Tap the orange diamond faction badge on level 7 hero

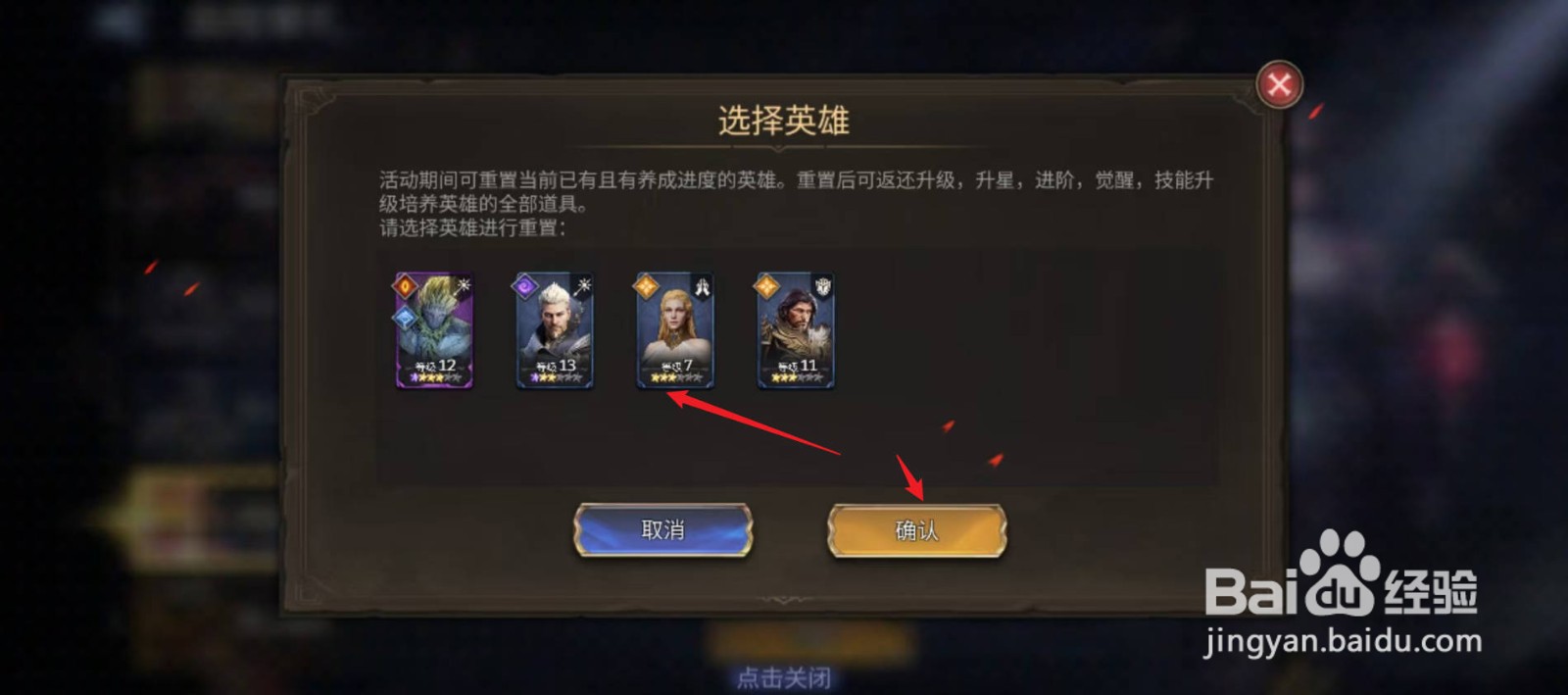(x=646, y=286)
